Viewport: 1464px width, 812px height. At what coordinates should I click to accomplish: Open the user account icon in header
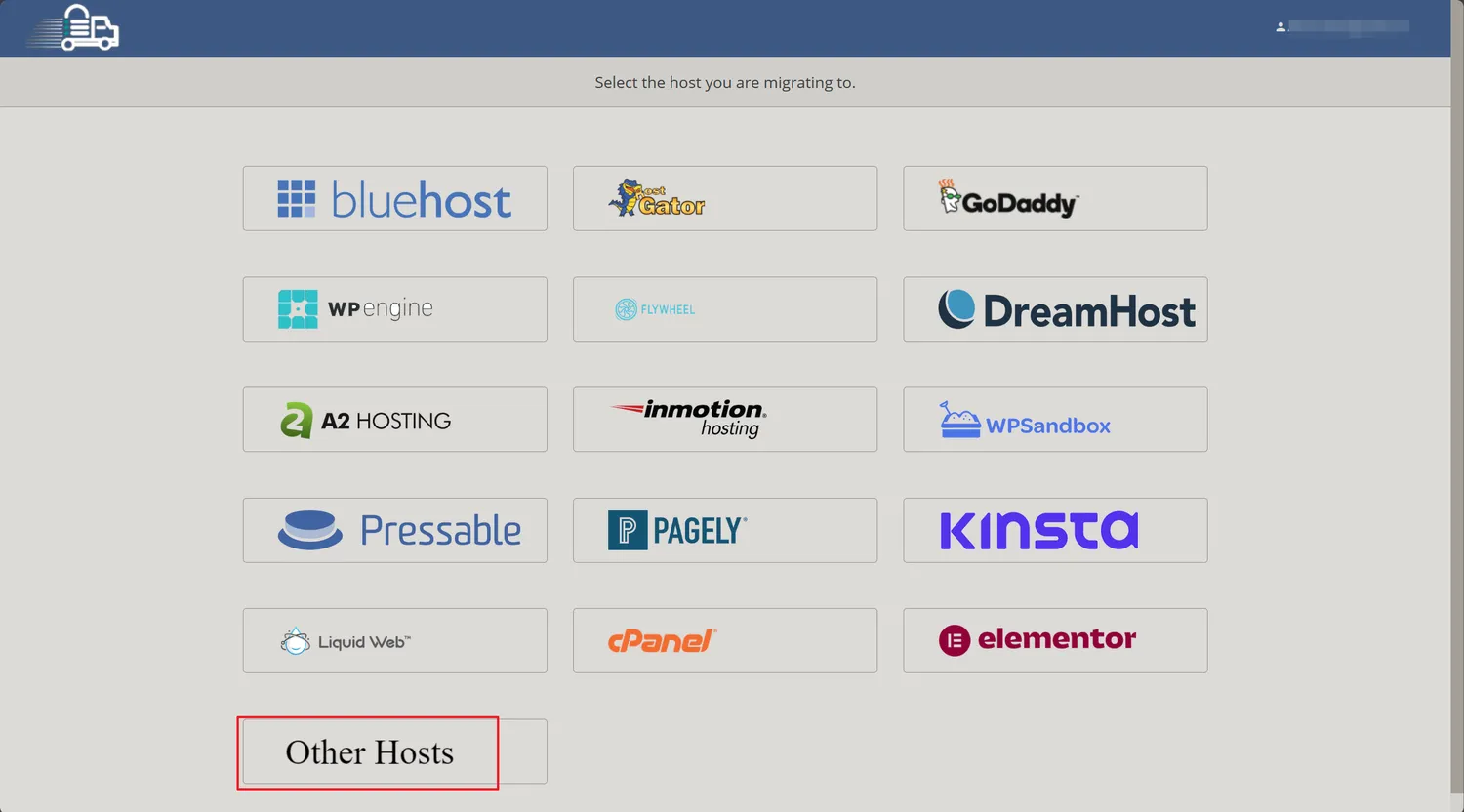[1281, 27]
